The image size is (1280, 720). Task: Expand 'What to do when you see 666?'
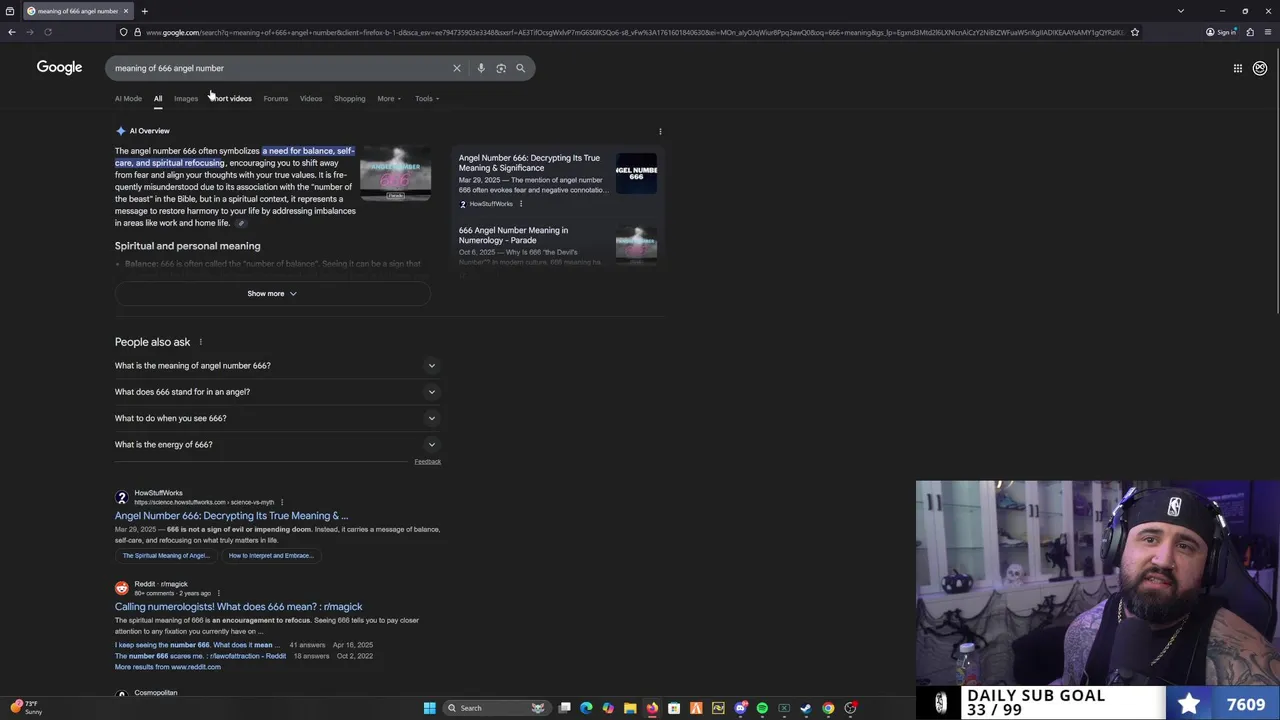tap(277, 418)
